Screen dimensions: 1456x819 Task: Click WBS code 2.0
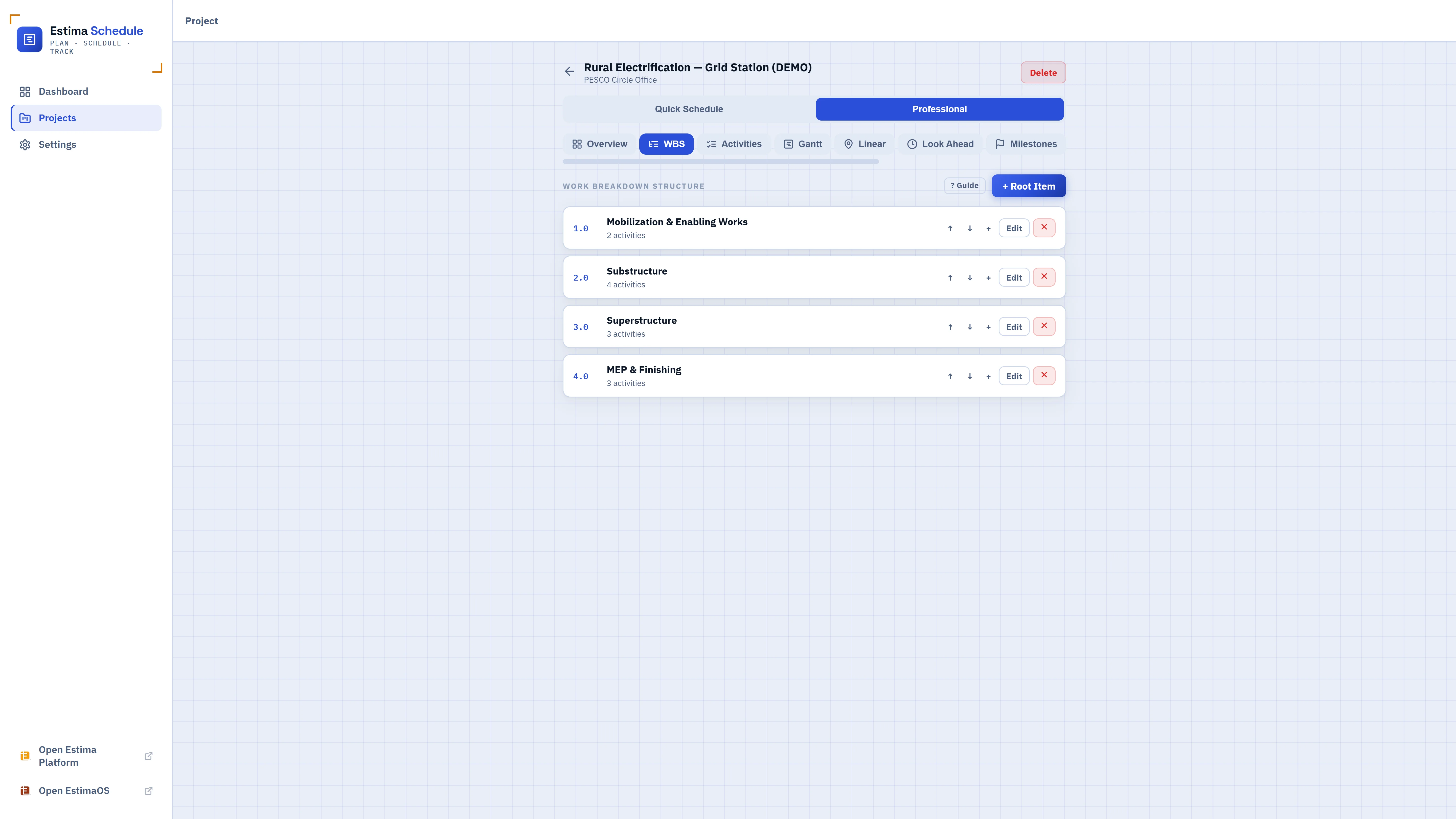point(580,278)
